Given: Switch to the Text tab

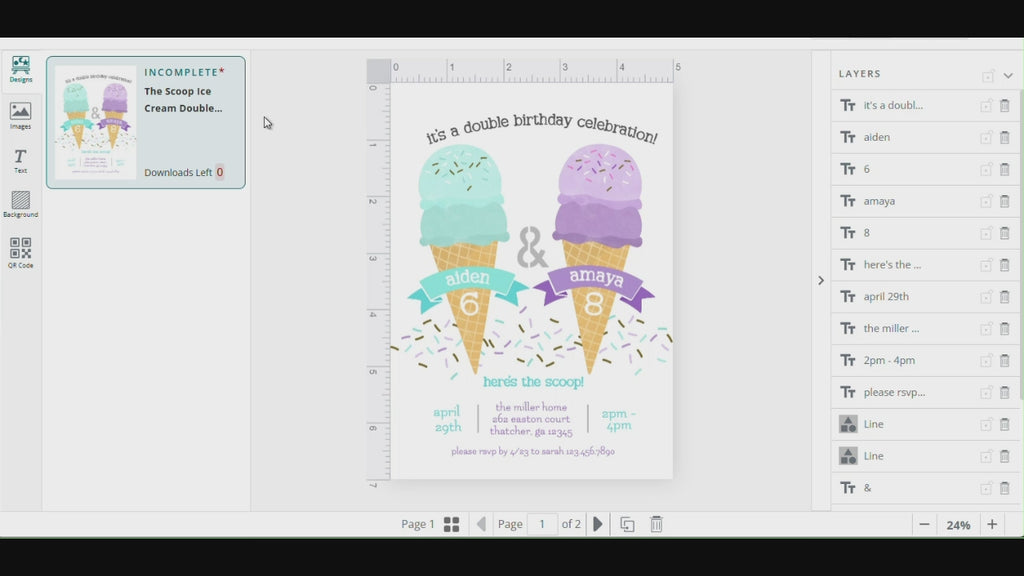Looking at the screenshot, I should 20,160.
